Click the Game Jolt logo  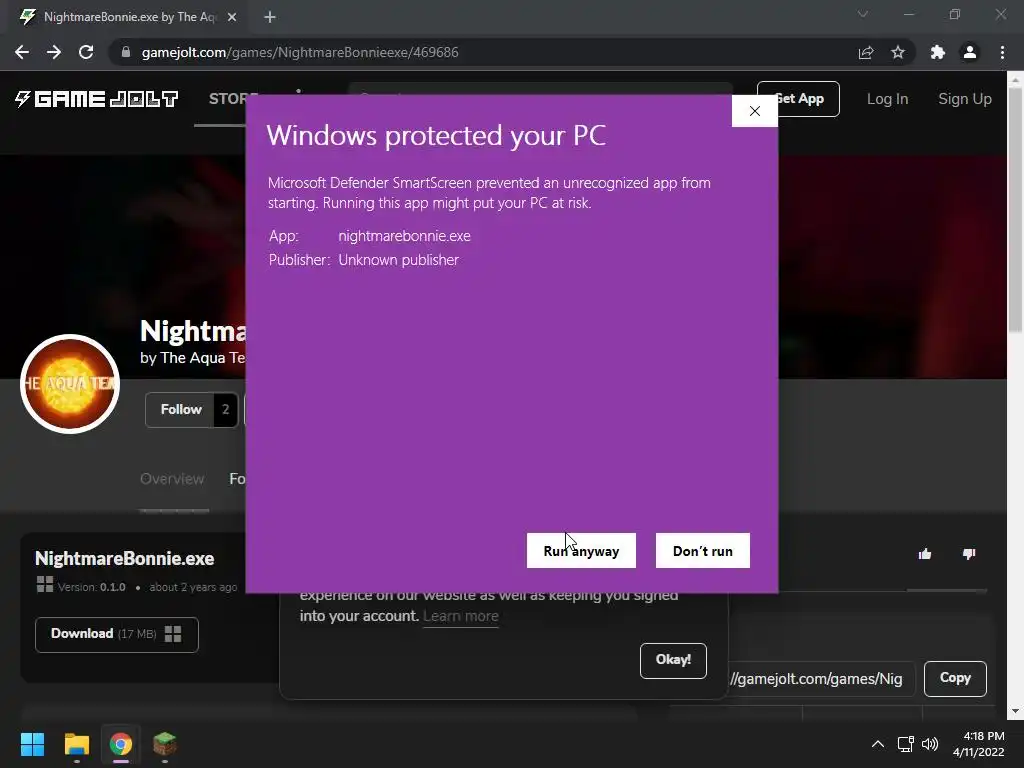97,99
